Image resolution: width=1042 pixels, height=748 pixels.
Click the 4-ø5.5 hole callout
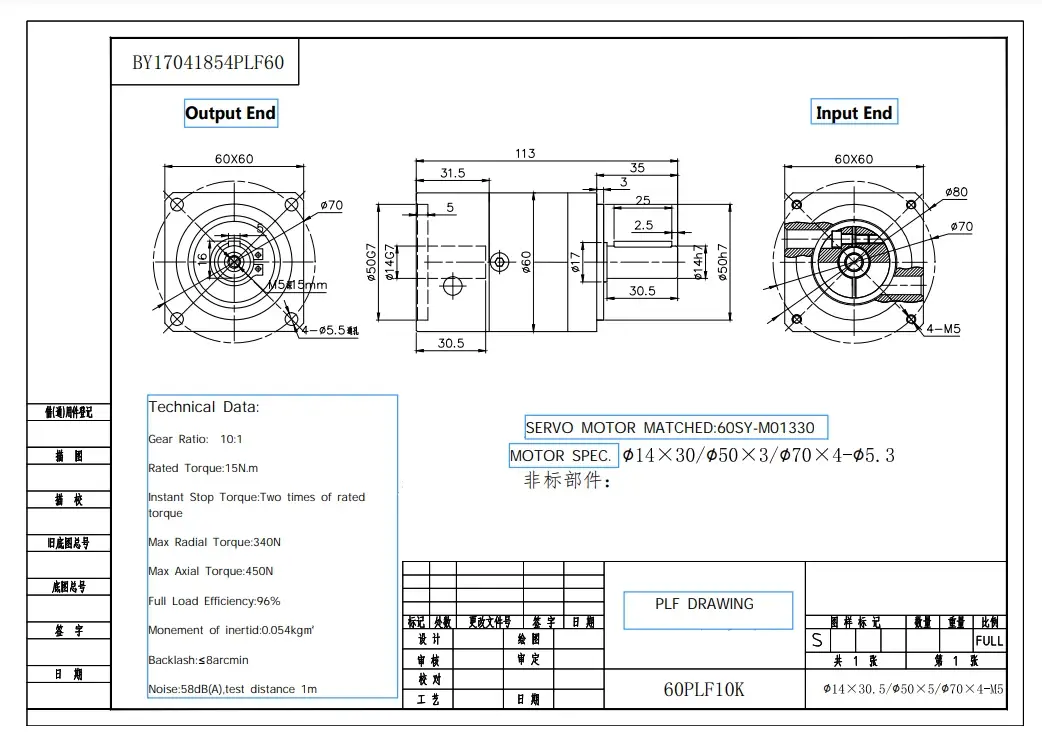click(x=330, y=330)
